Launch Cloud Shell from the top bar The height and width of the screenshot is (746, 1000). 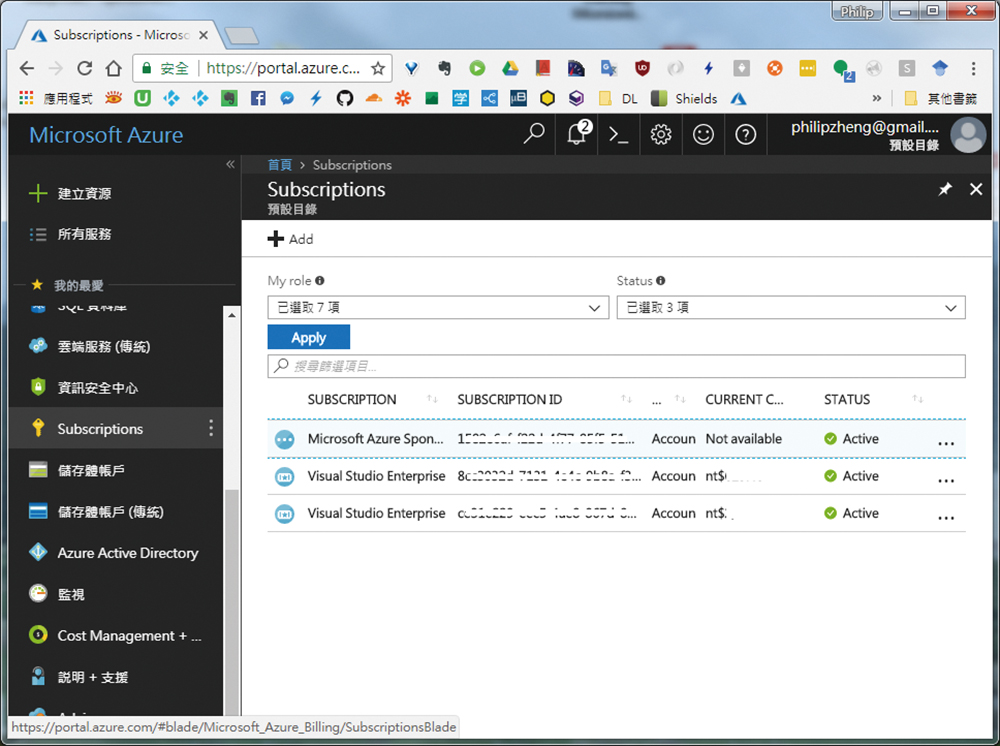(619, 134)
